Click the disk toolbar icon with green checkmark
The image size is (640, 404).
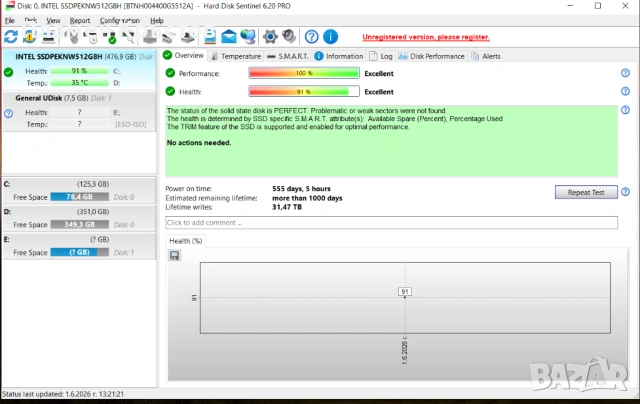[109, 37]
